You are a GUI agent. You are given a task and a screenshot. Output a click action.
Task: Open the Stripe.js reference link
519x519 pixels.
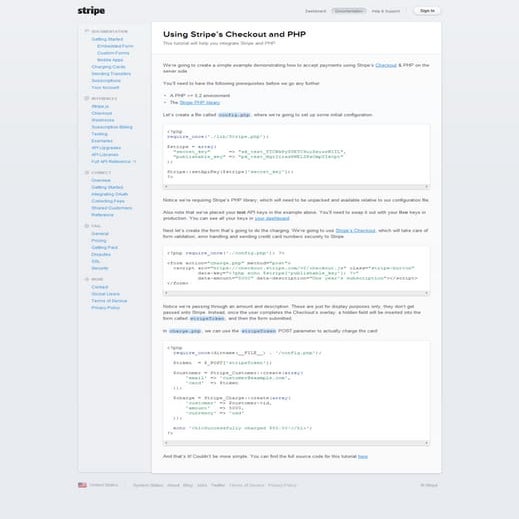pos(100,106)
